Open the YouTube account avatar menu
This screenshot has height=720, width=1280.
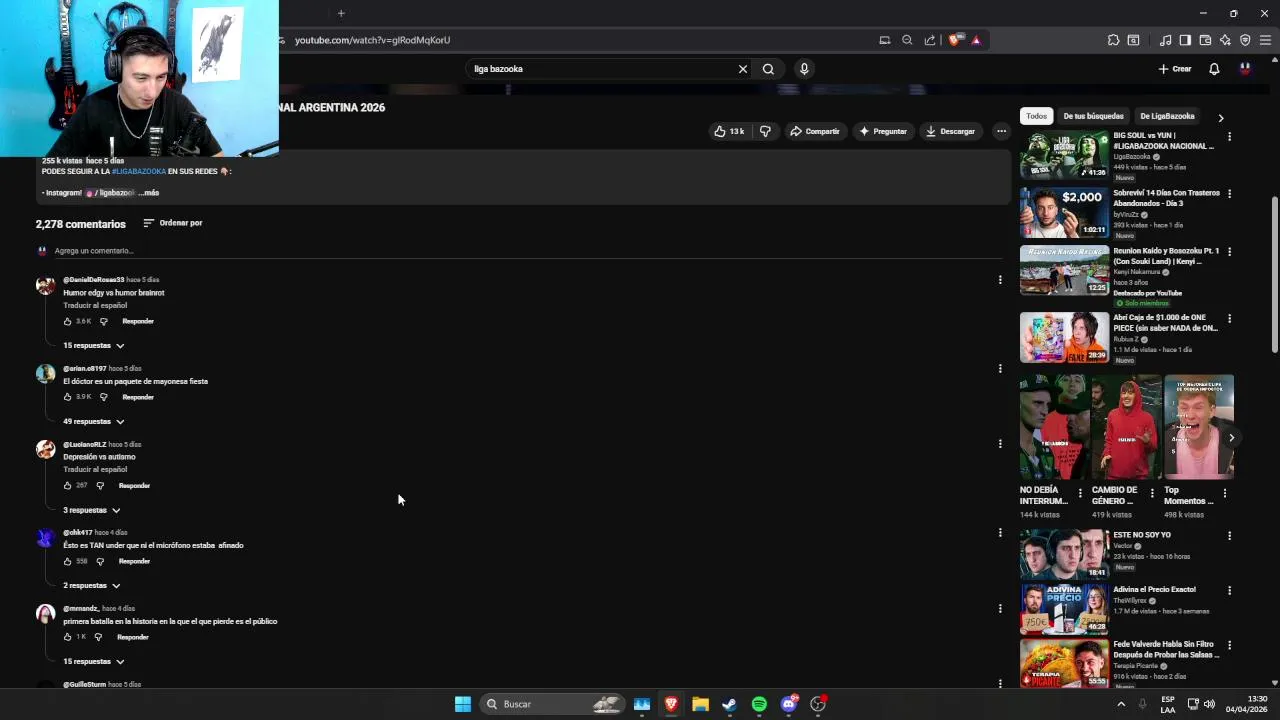tap(1245, 69)
